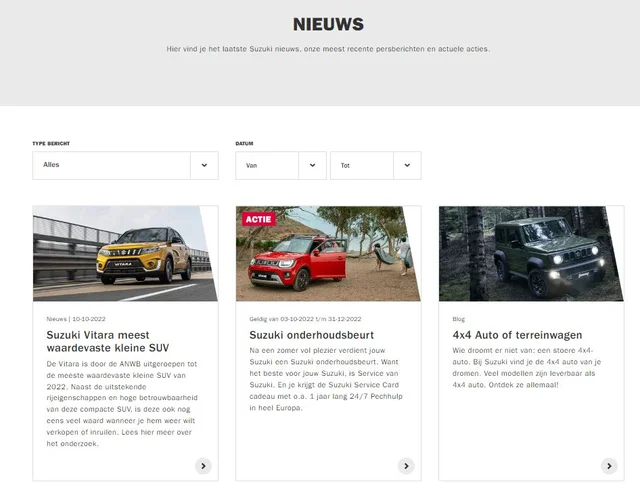
Task: Click the 'Nieuws | 10-10-2022' label
Action: pos(76,319)
